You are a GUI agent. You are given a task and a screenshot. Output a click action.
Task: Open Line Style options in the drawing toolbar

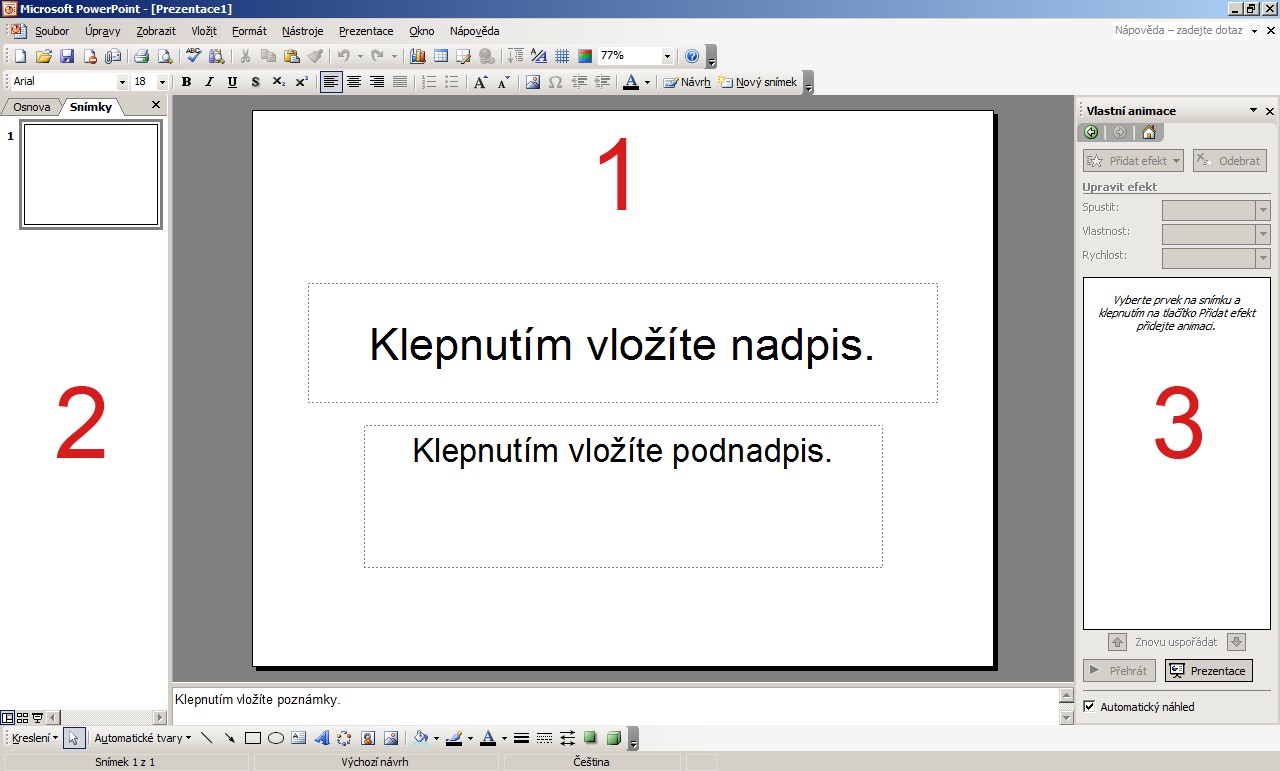point(521,738)
